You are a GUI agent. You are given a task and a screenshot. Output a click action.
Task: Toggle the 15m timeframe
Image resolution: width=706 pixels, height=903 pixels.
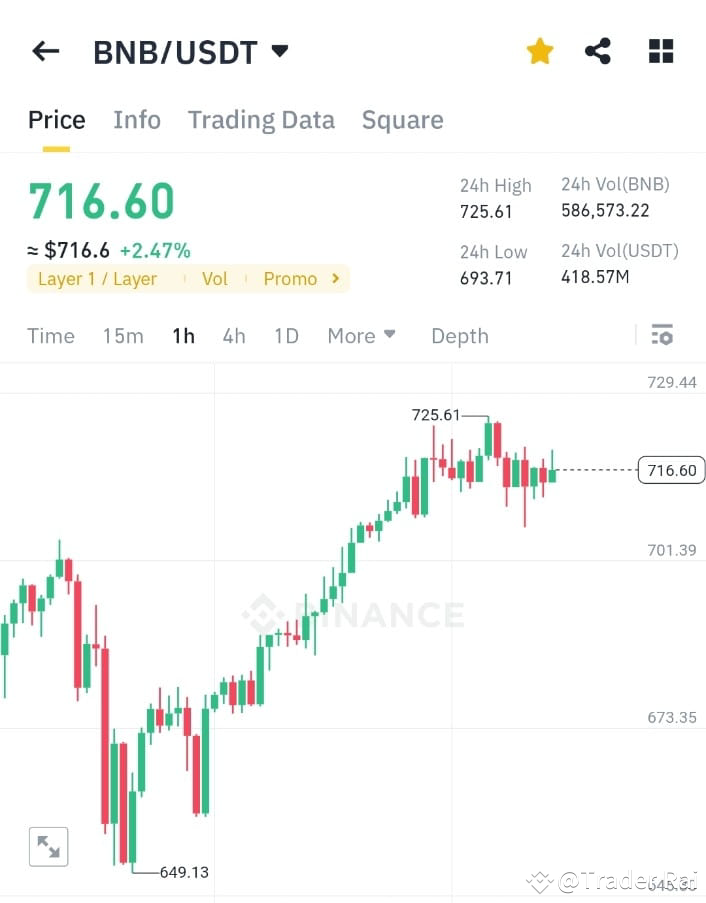point(123,336)
